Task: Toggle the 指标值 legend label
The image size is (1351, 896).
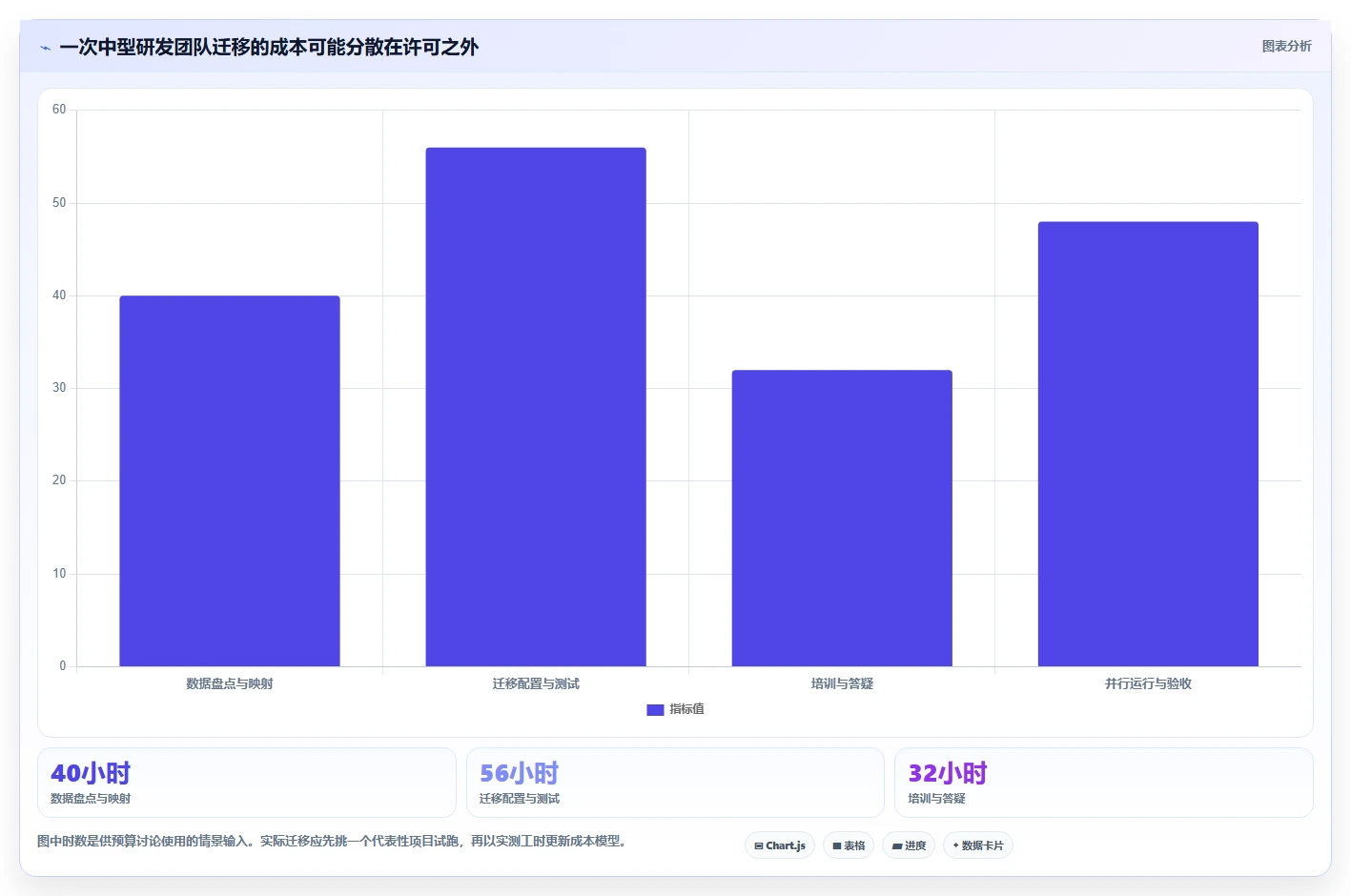Action: click(686, 709)
